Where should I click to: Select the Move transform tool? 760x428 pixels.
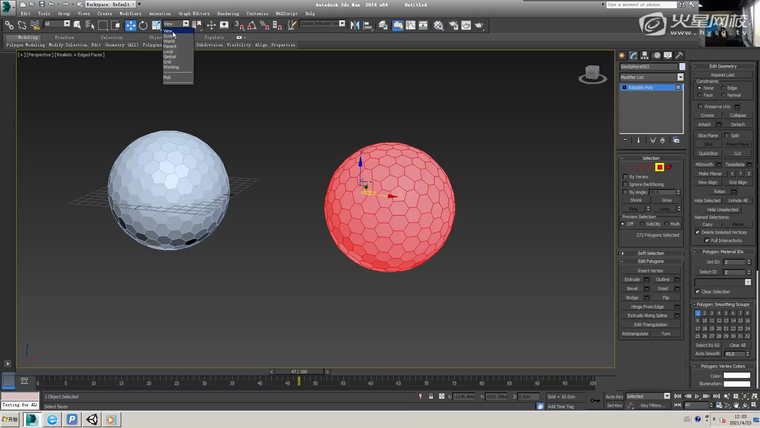click(x=131, y=24)
